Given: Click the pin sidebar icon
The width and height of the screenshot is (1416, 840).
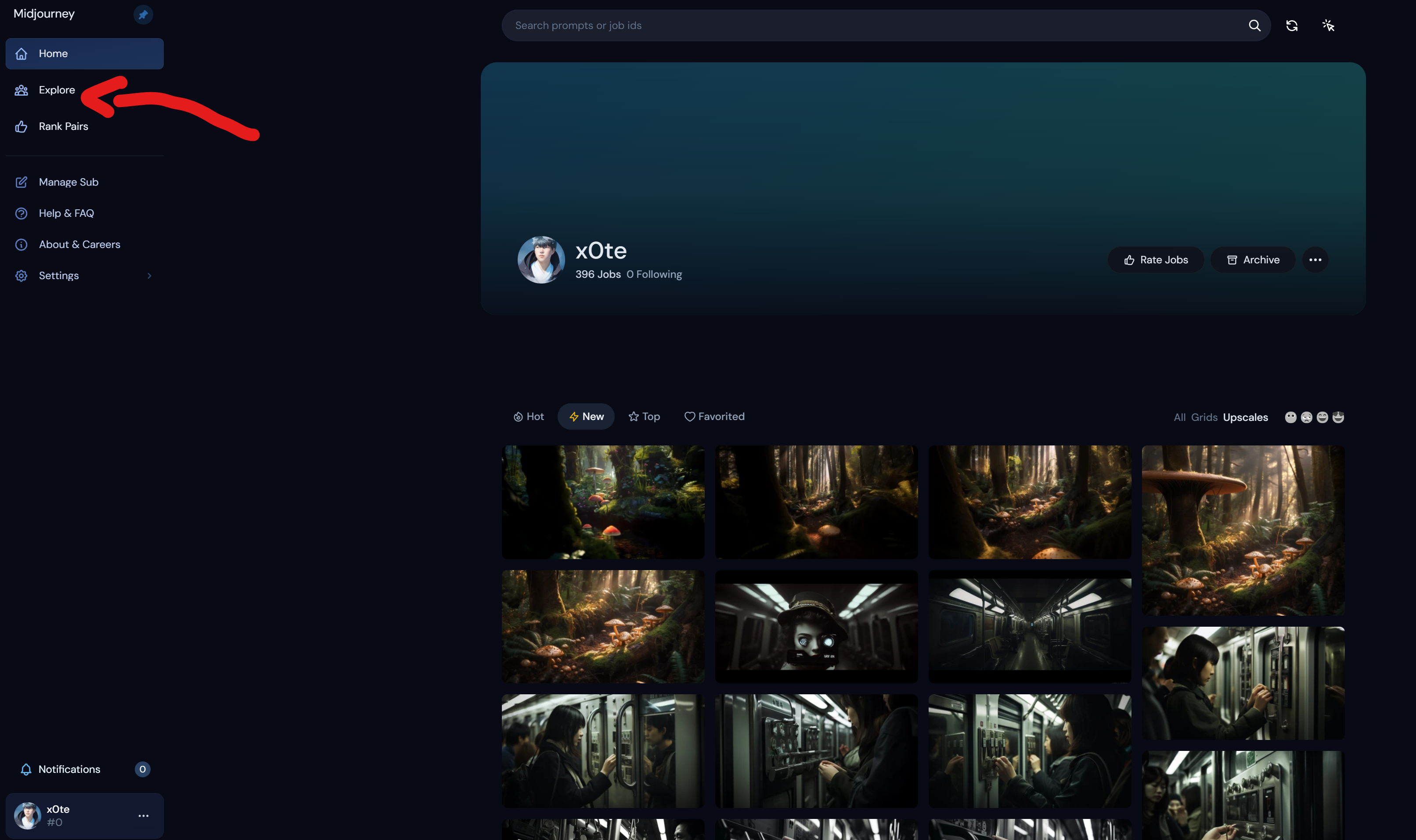Looking at the screenshot, I should click(143, 15).
